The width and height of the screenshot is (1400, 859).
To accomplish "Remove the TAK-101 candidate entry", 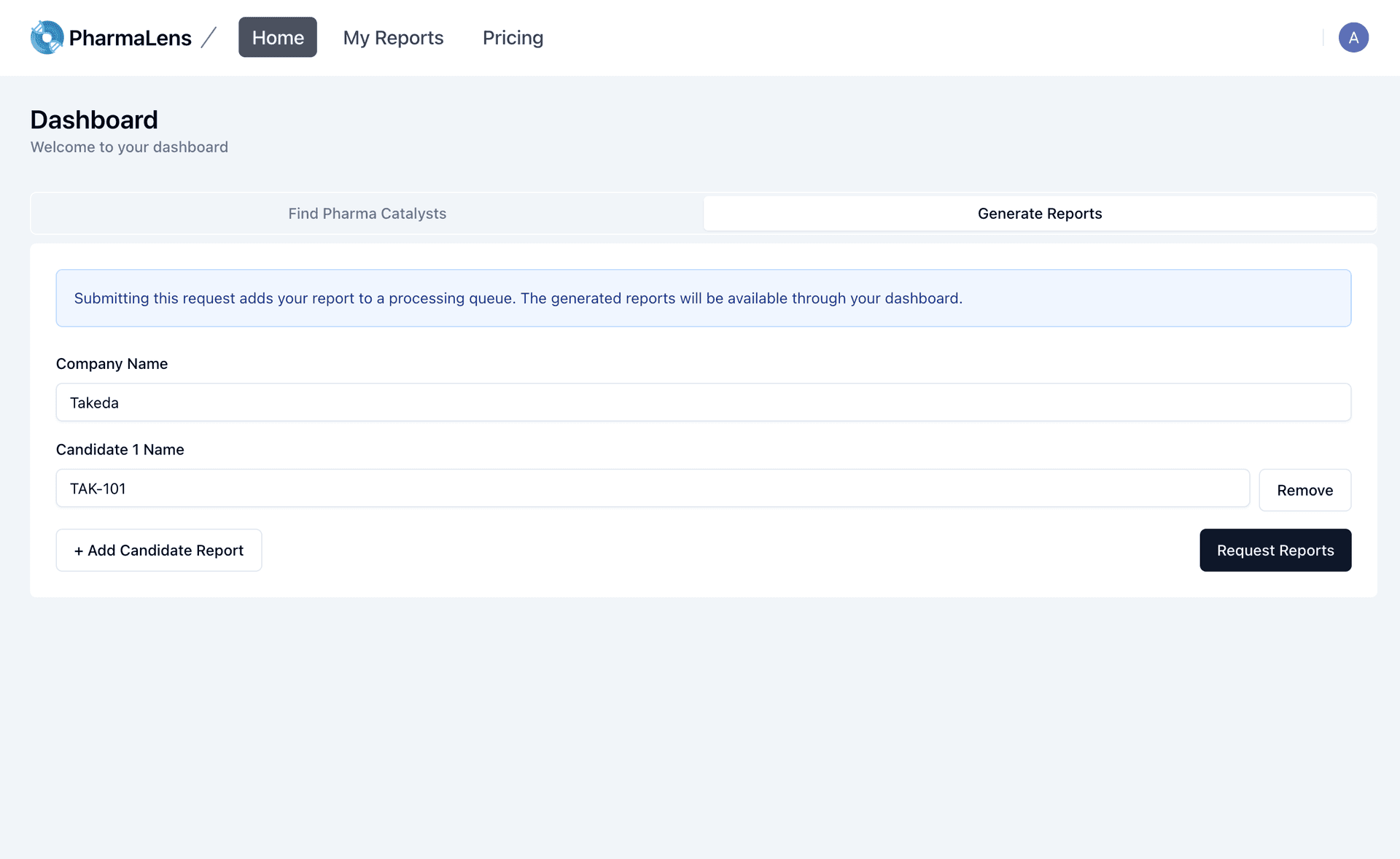I will click(x=1304, y=490).
